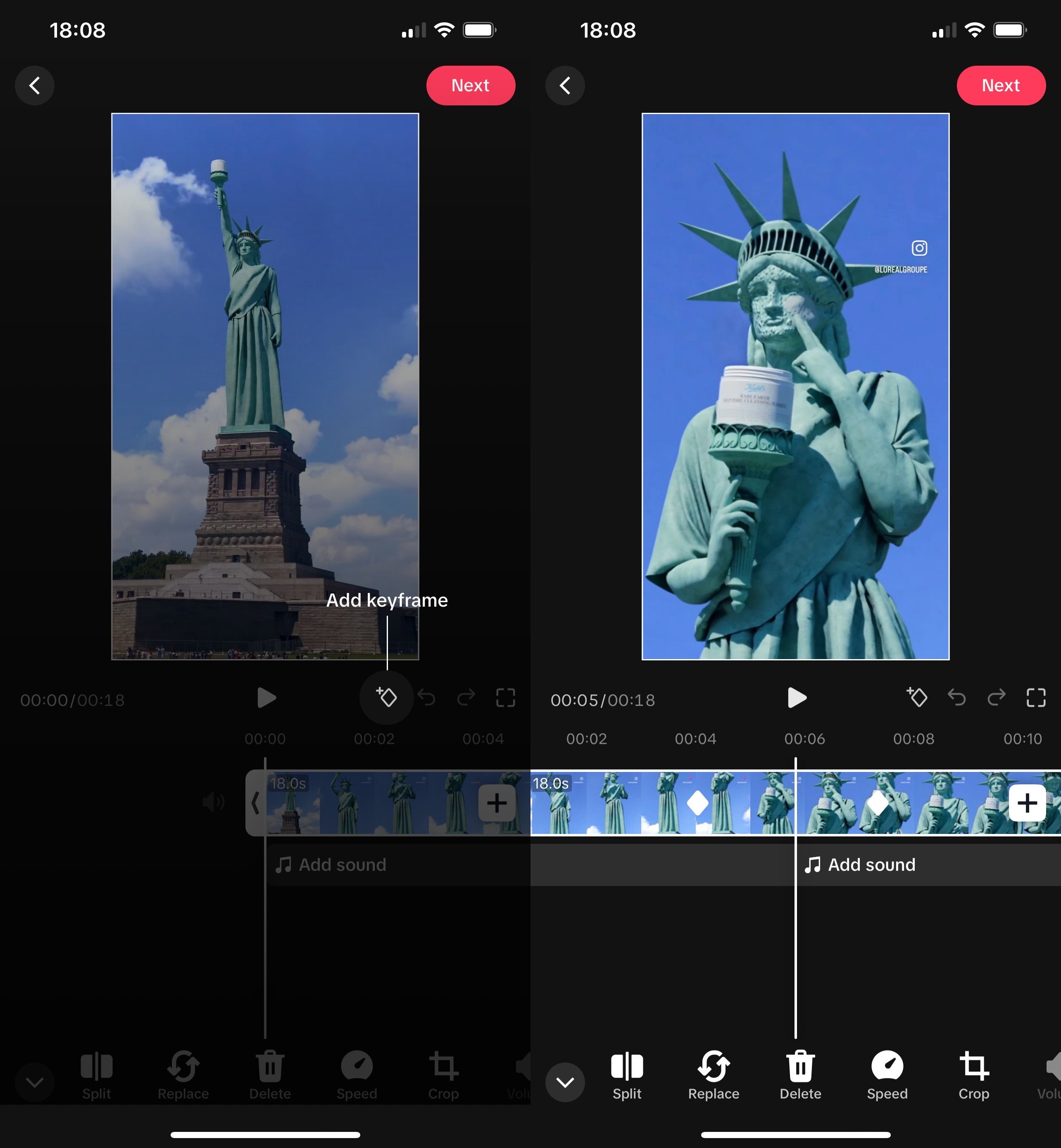Enter fullscreen preview in right screen
This screenshot has height=1148, width=1061.
coord(1036,698)
